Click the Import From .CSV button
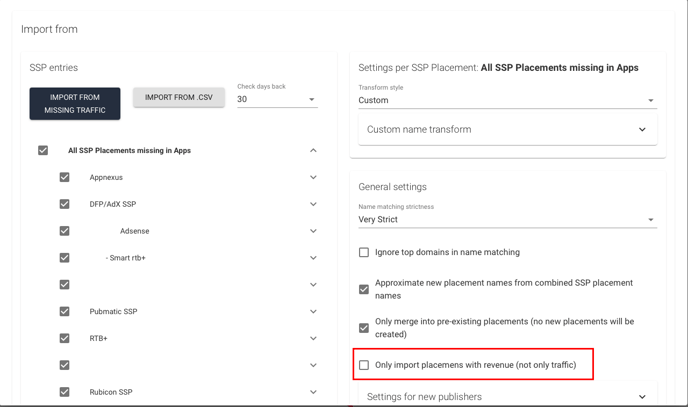Image resolution: width=688 pixels, height=407 pixels. (179, 97)
